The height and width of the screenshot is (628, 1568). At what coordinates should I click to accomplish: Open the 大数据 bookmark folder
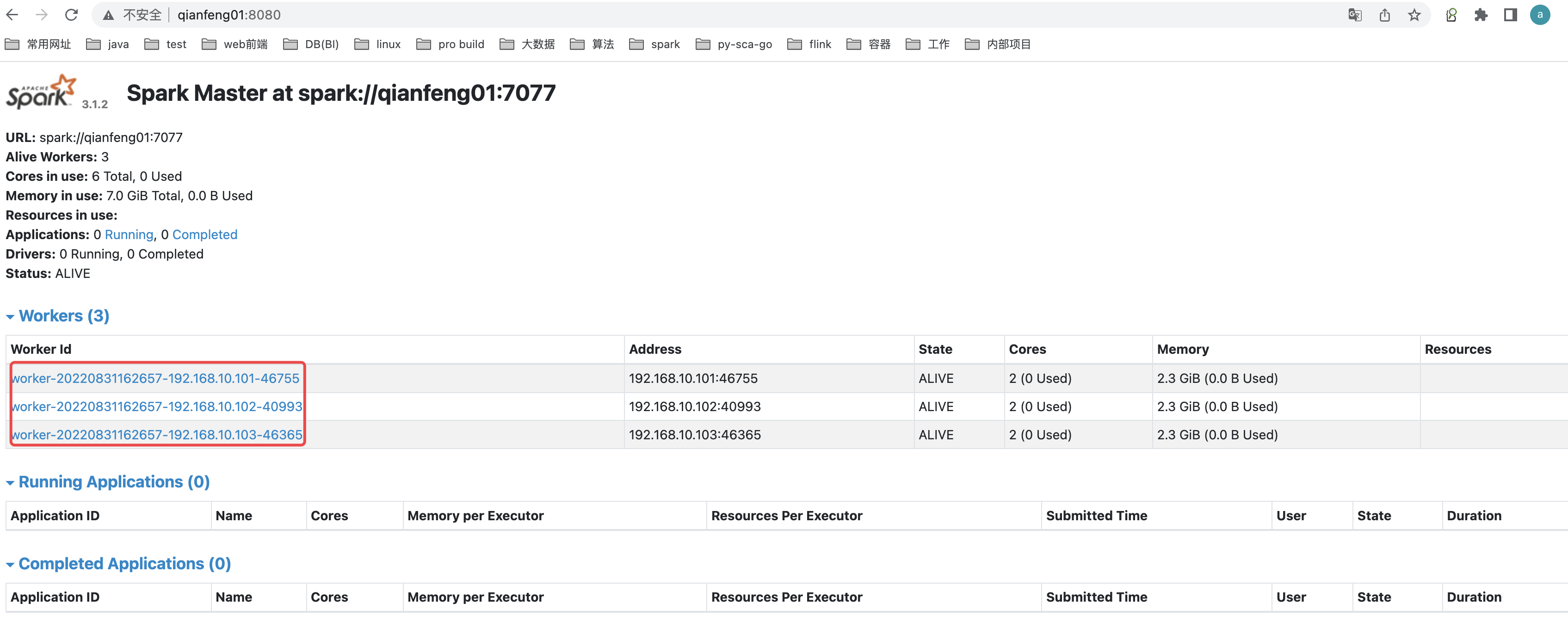pyautogui.click(x=527, y=44)
